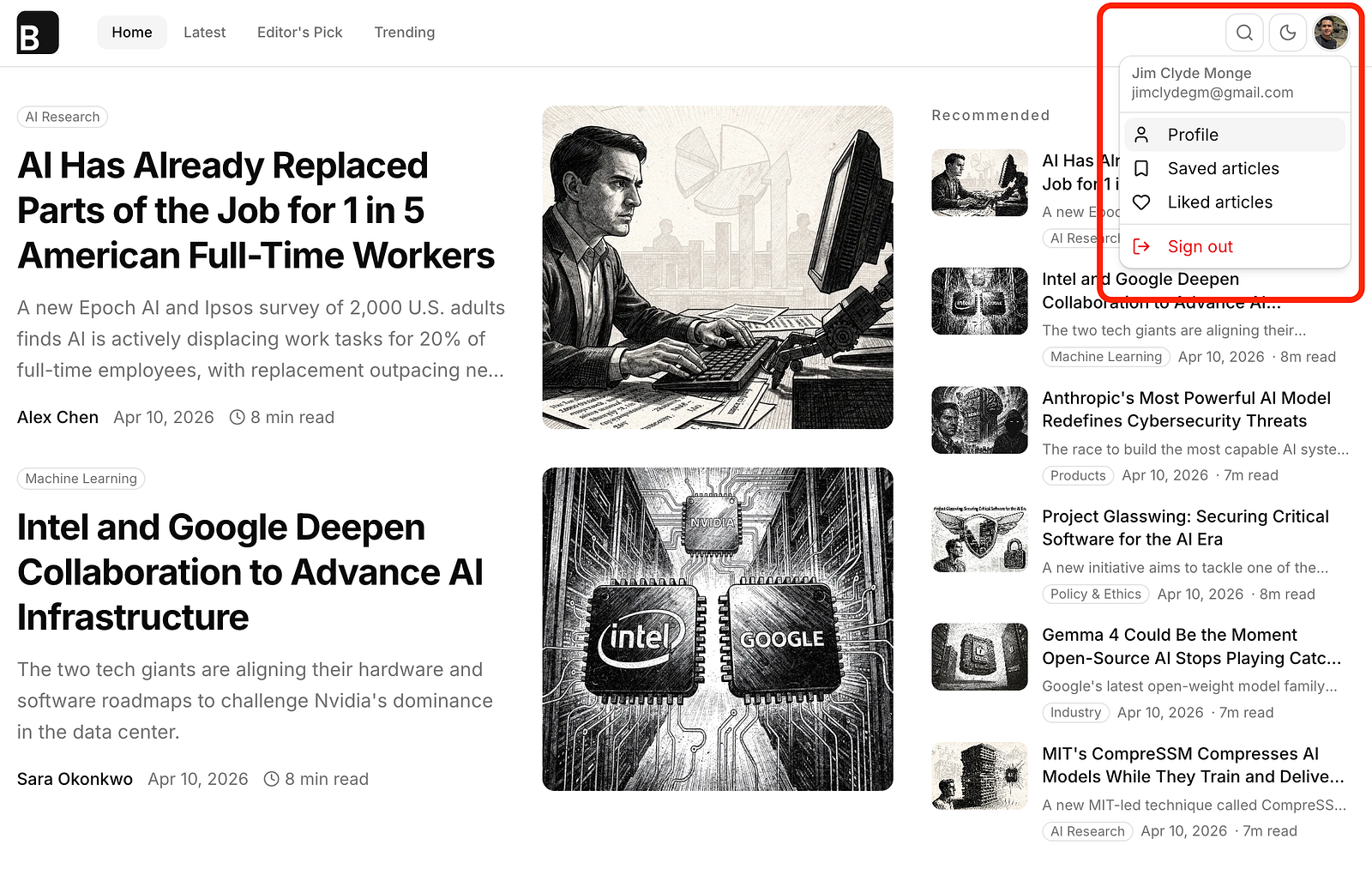
Task: Click the clock icon beside Sara Okonkwo's read time
Action: click(x=272, y=780)
